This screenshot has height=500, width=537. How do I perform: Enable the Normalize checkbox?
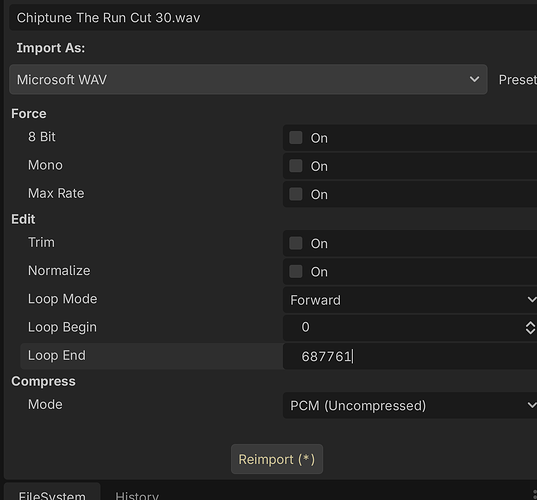click(296, 271)
